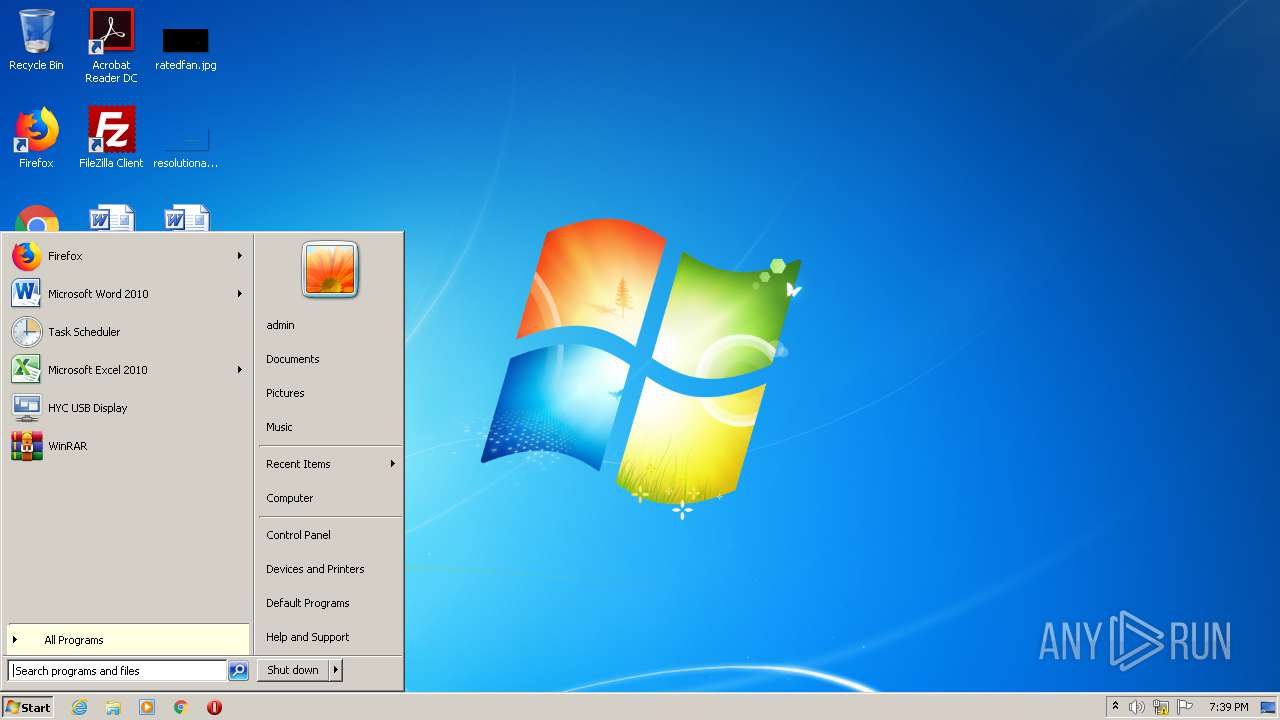Launch HYC USB Display from Start menu

pyautogui.click(x=126, y=408)
